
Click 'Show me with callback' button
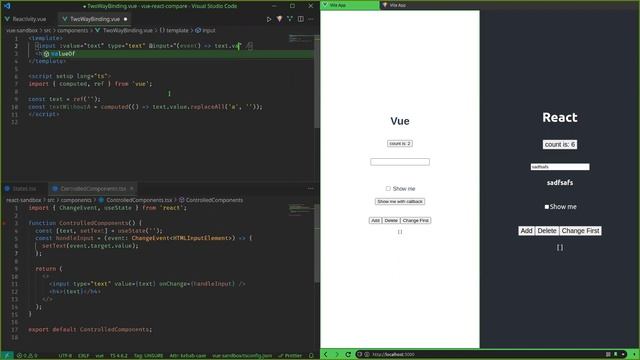(x=400, y=202)
